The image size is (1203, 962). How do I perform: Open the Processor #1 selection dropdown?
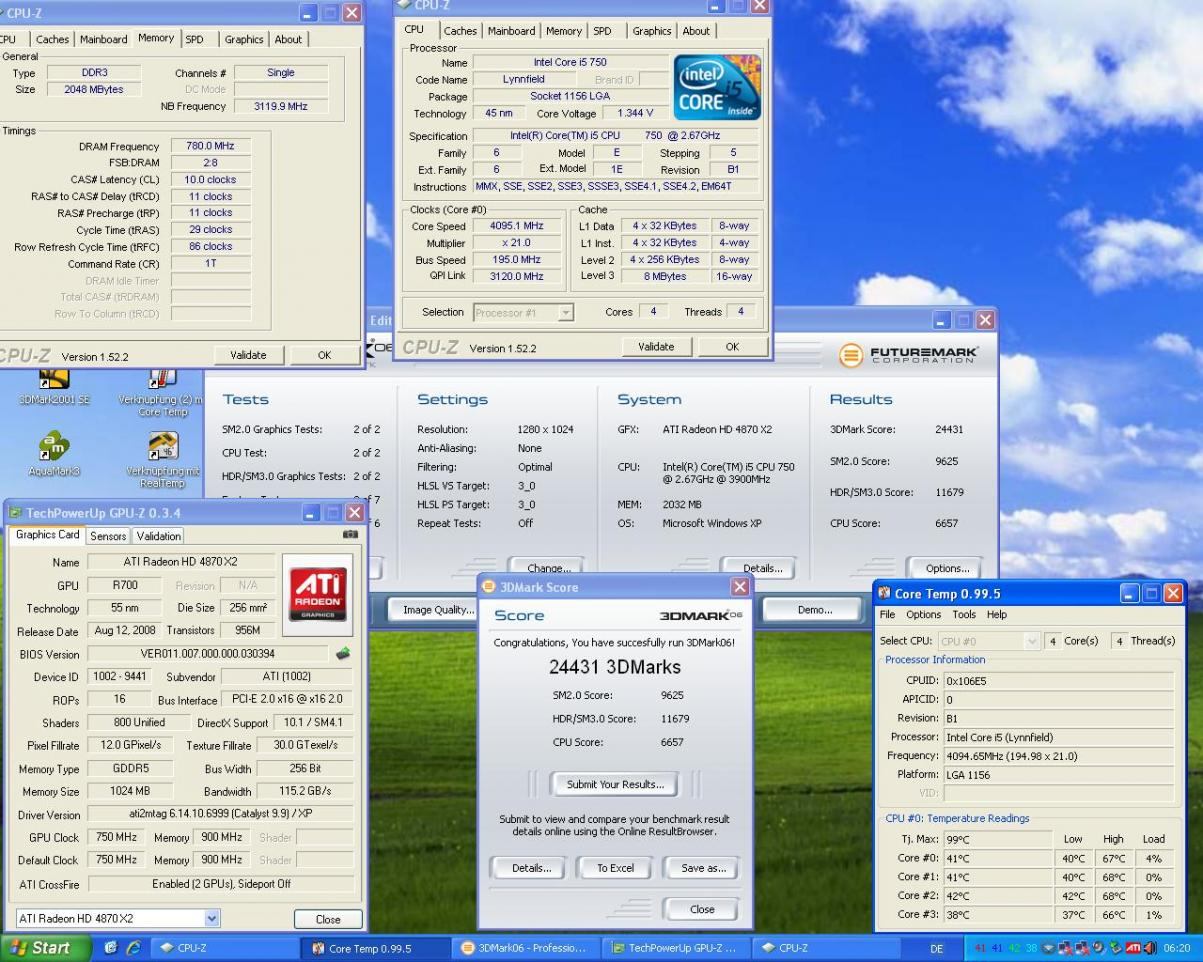pyautogui.click(x=565, y=312)
